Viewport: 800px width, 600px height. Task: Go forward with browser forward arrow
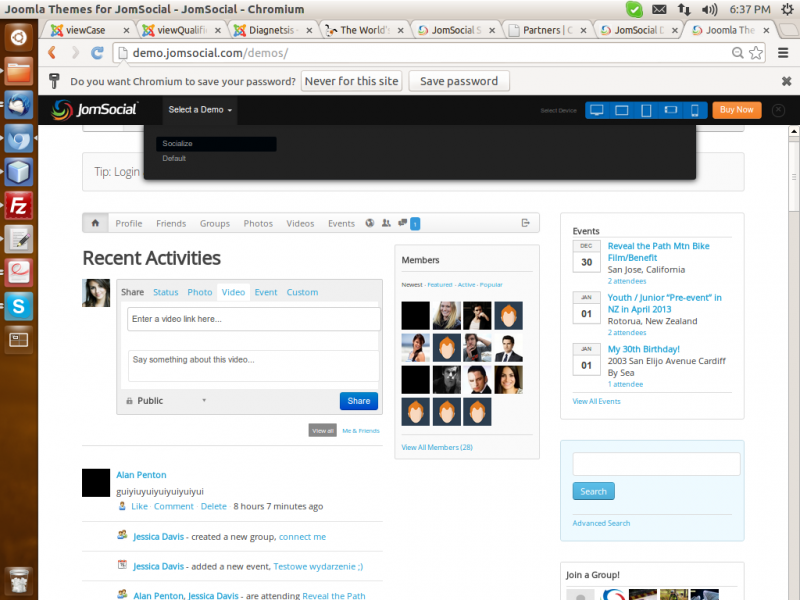pyautogui.click(x=75, y=53)
